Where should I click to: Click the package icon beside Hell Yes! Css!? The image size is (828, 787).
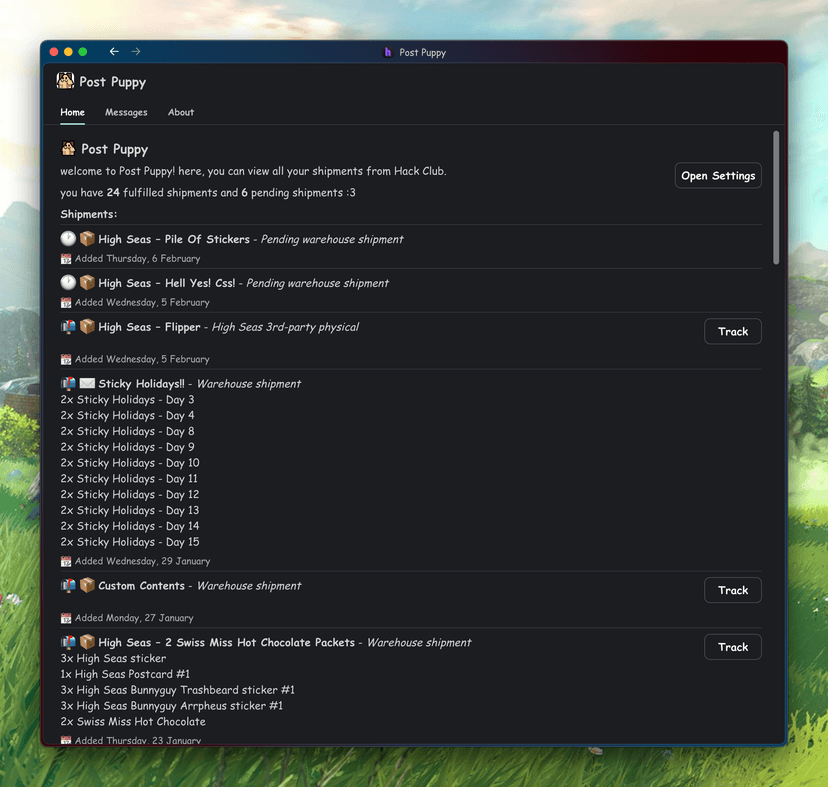click(x=87, y=283)
